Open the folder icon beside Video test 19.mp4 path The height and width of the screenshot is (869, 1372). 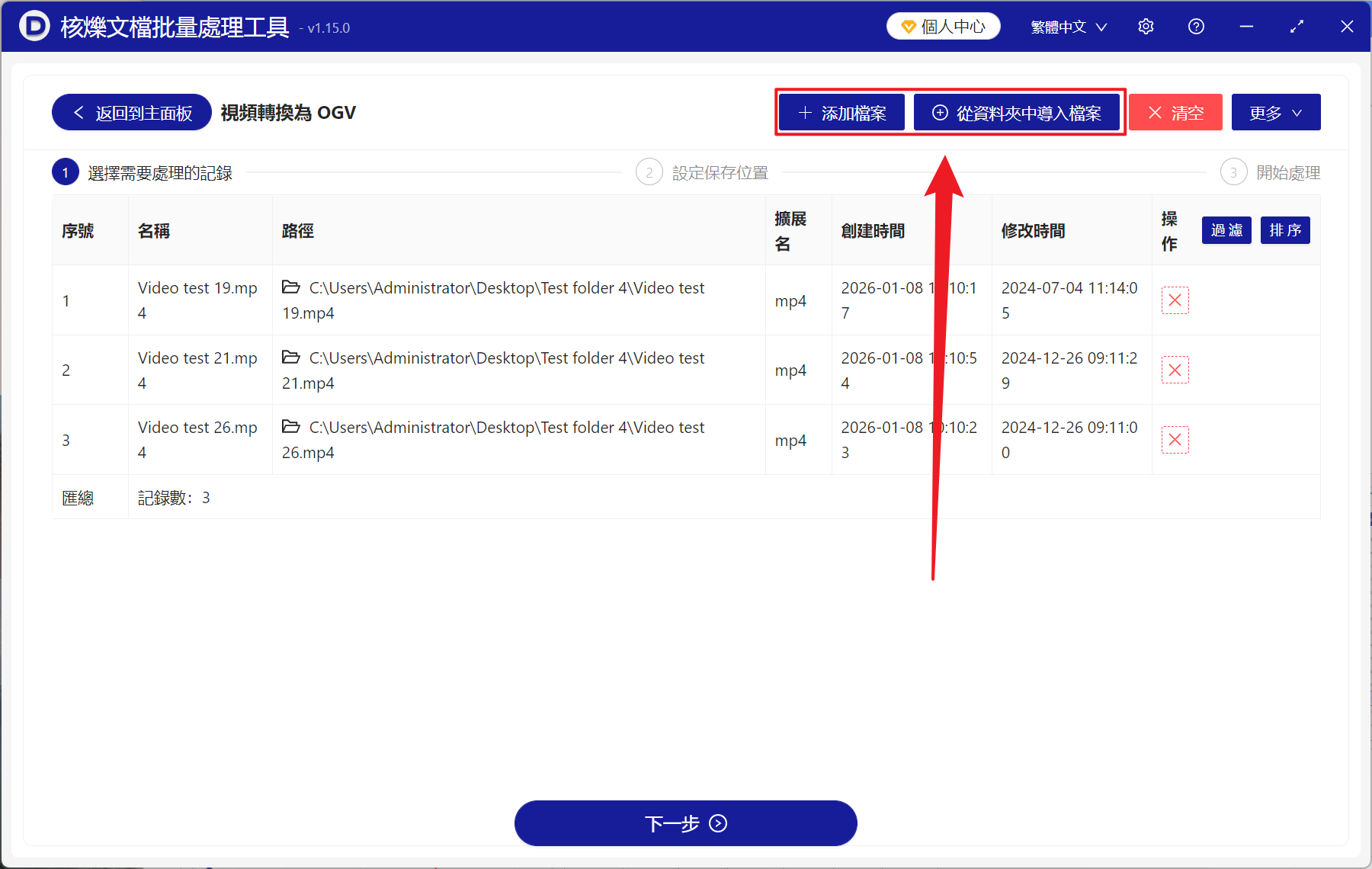(291, 287)
